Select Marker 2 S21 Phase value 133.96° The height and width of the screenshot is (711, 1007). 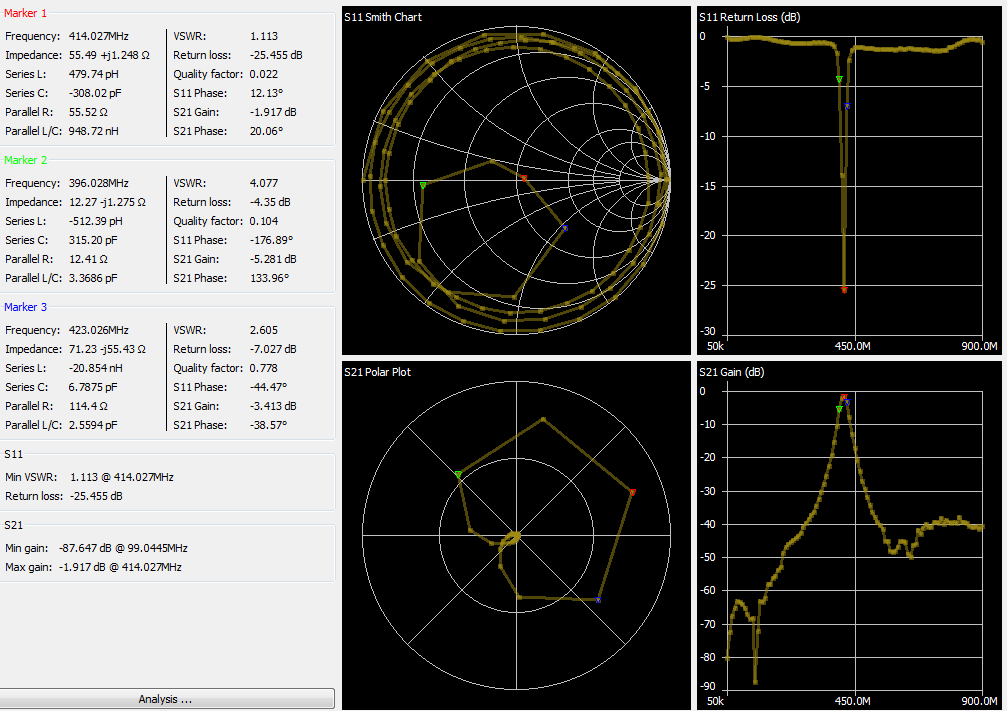point(270,278)
